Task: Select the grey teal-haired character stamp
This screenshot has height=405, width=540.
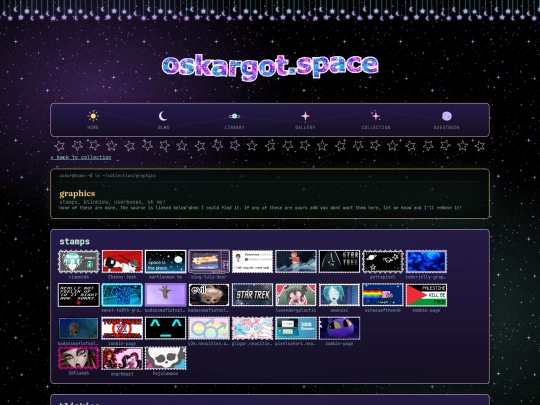Action: point(79,262)
